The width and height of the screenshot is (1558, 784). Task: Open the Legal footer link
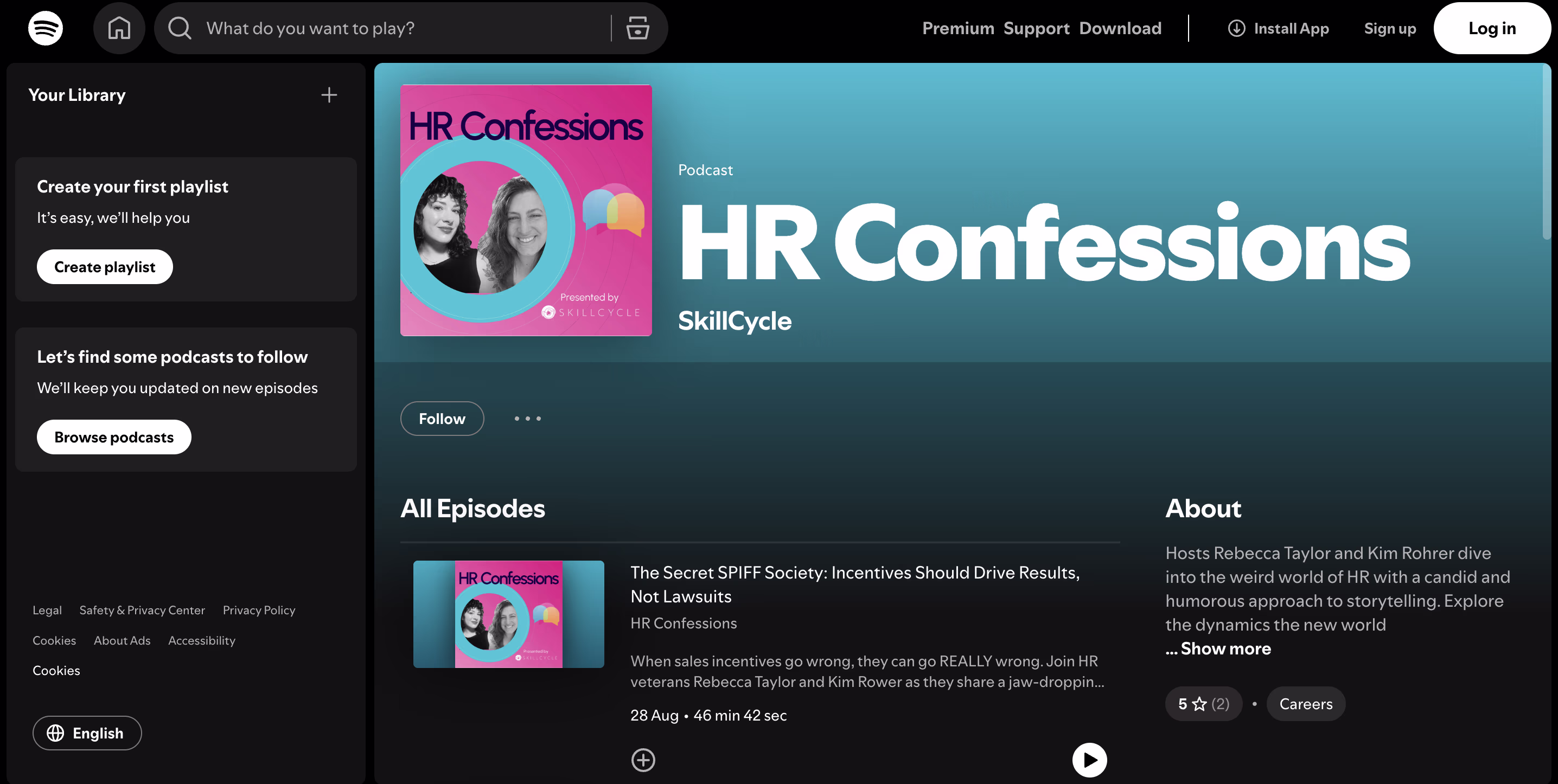coord(47,610)
